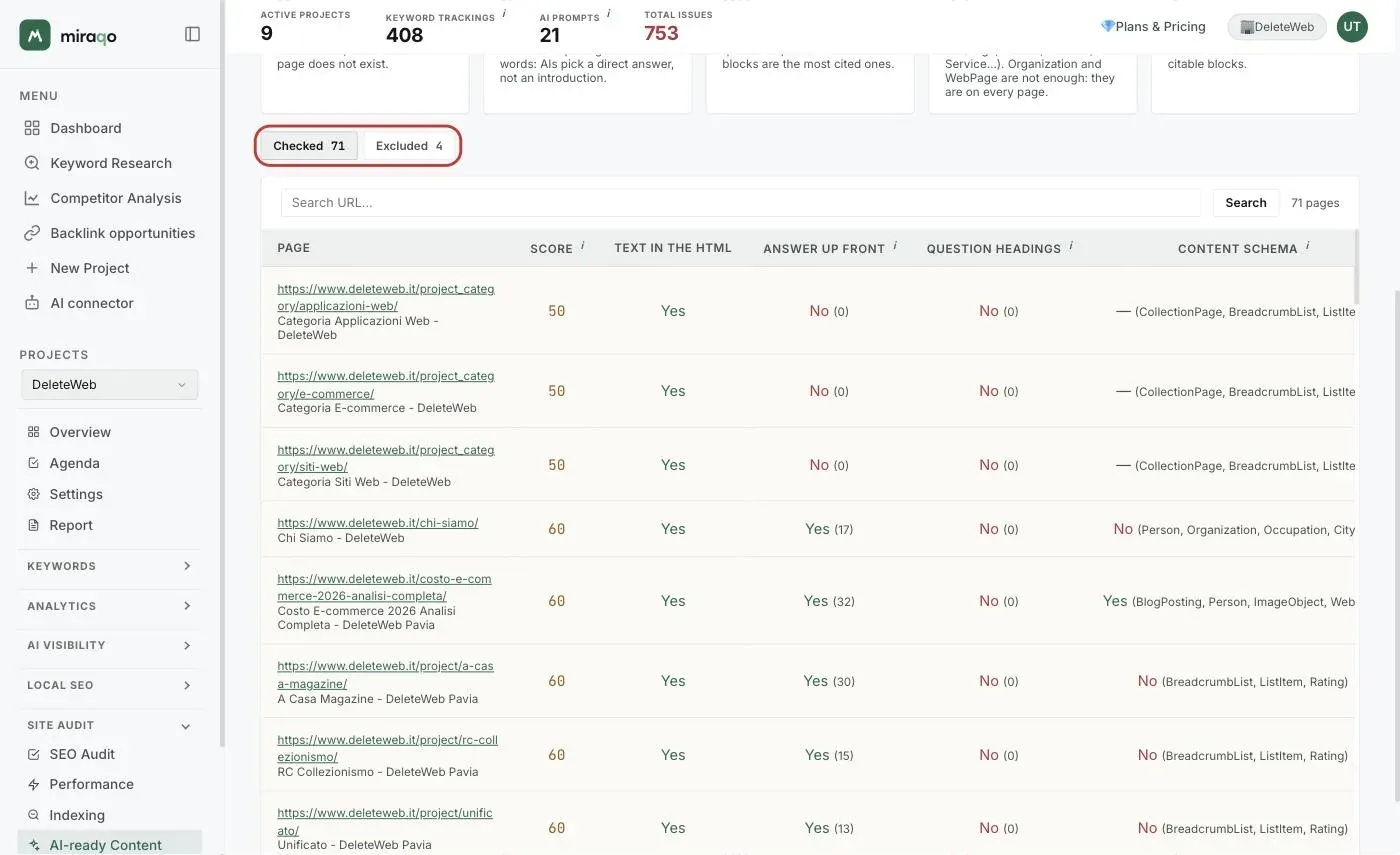Expand the Local SEO section
This screenshot has width=1400, height=855.
pyautogui.click(x=110, y=685)
